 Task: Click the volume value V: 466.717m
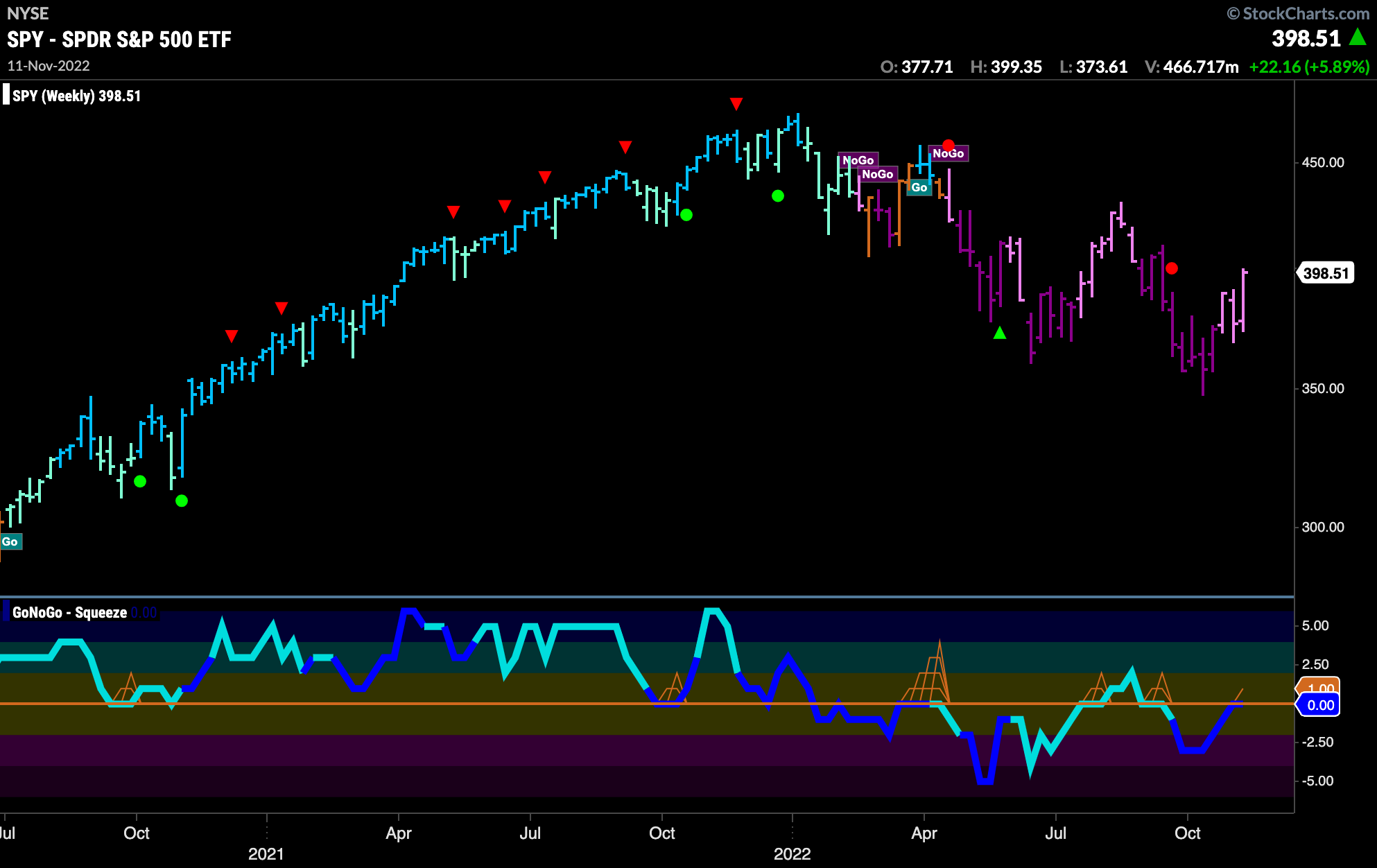1191,67
